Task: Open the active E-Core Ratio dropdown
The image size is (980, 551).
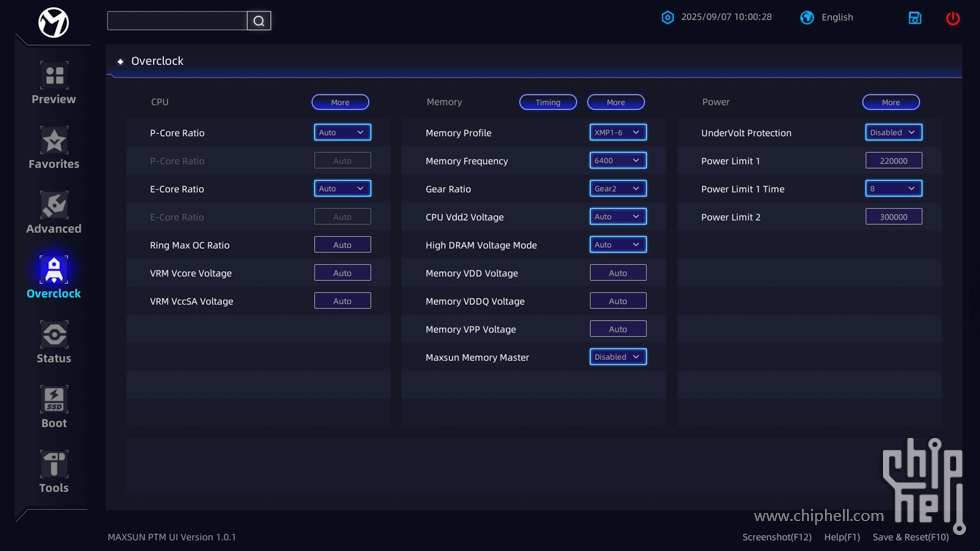Action: point(342,189)
